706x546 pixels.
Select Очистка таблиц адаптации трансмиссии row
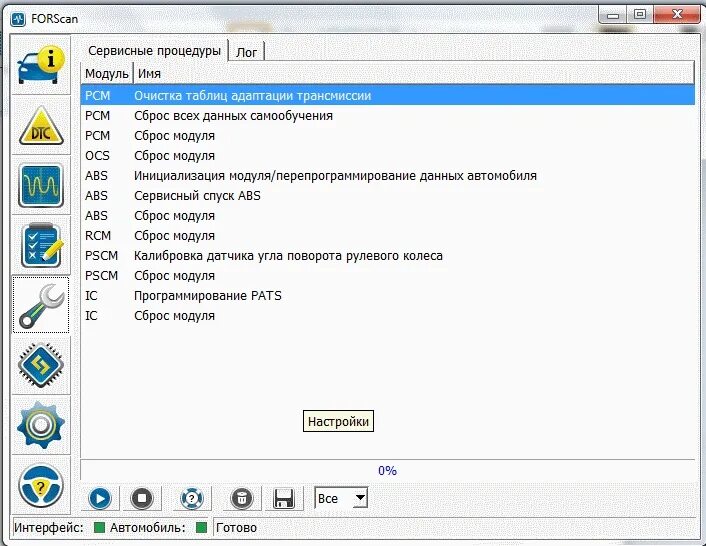tap(388, 95)
